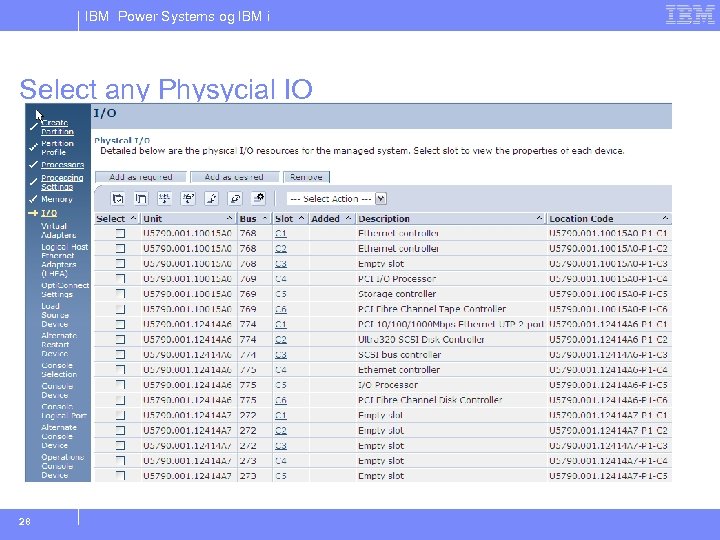Image resolution: width=720 pixels, height=540 pixels.
Task: Open slot C2 link for Ultra320 SCSI Controller
Action: pyautogui.click(x=281, y=339)
